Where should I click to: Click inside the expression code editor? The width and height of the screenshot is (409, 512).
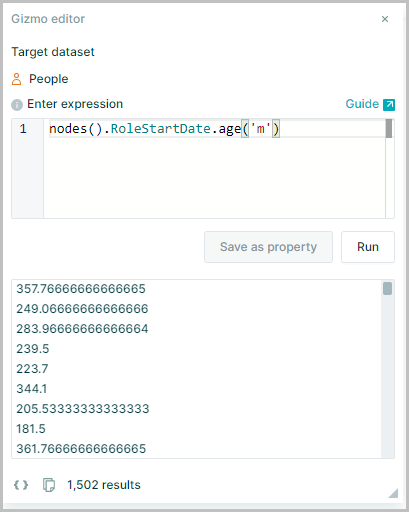[x=214, y=169]
